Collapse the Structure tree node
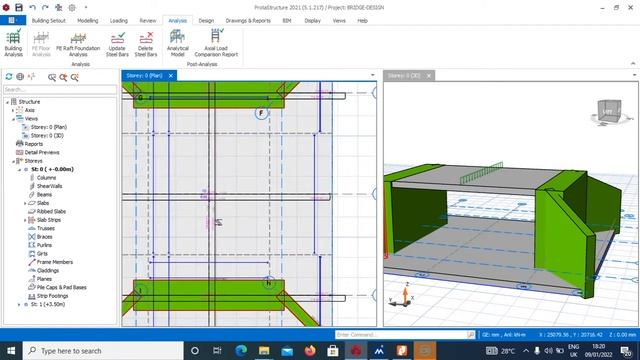 click(7, 102)
